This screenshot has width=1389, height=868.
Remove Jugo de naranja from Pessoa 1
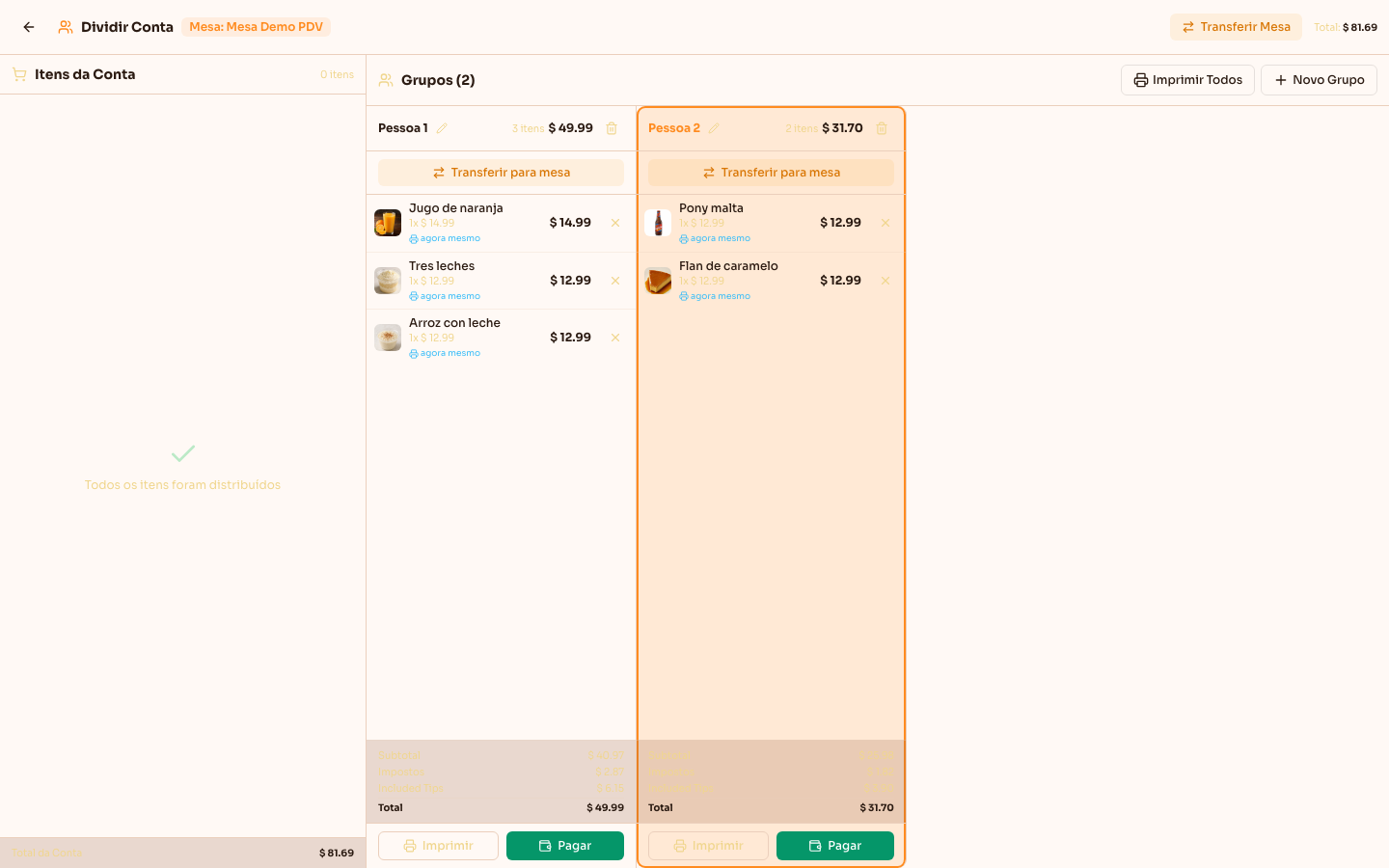point(615,223)
